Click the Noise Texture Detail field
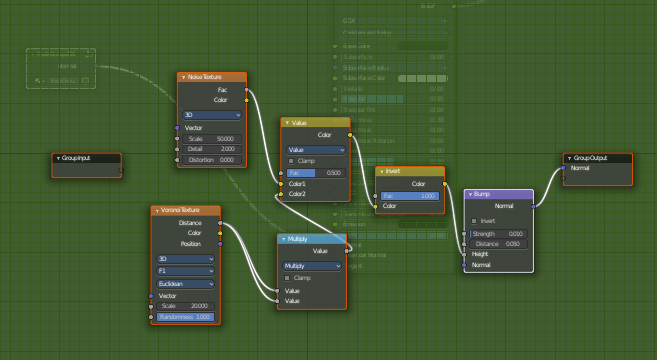 (x=212, y=149)
